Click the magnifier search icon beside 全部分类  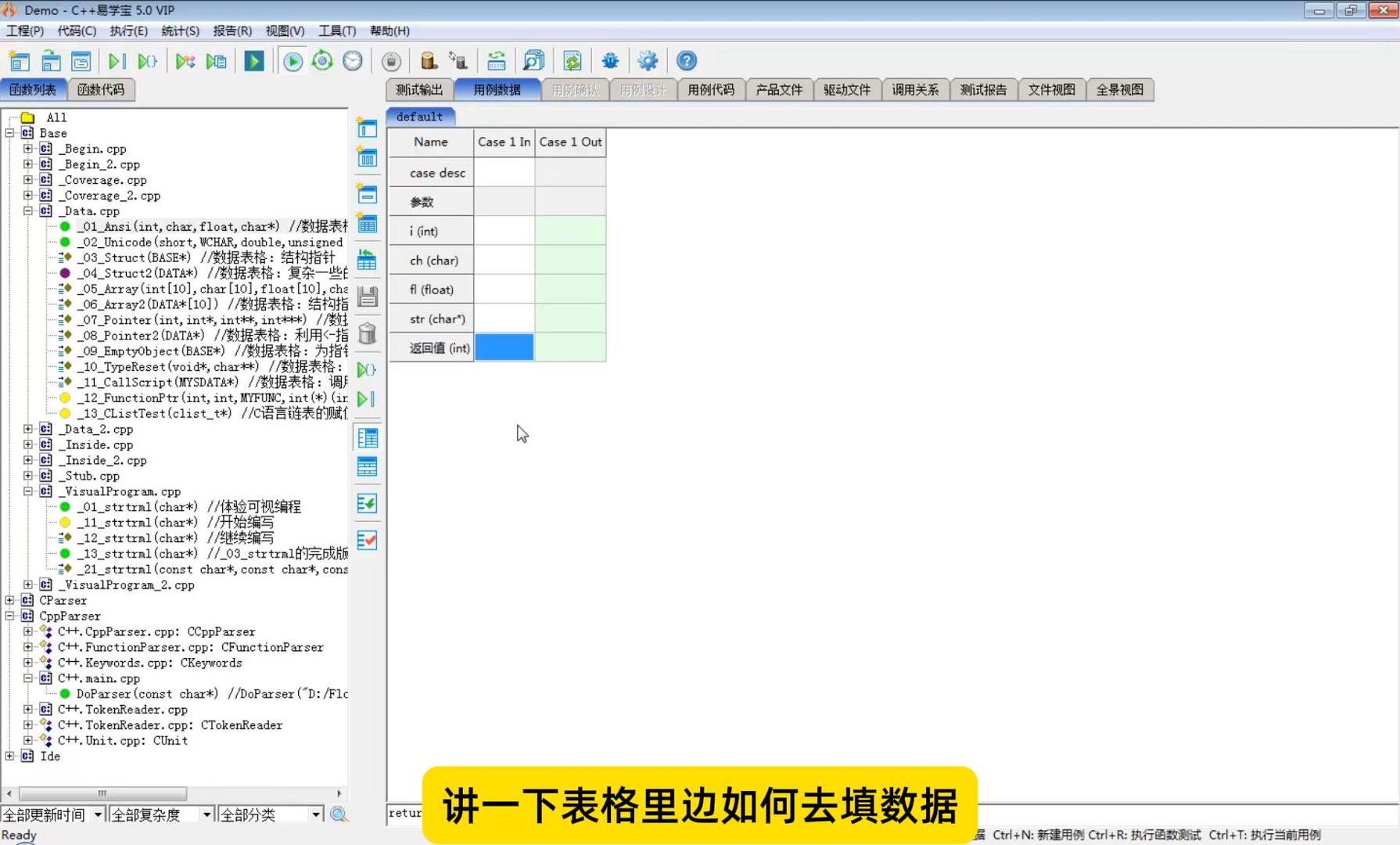tap(339, 814)
